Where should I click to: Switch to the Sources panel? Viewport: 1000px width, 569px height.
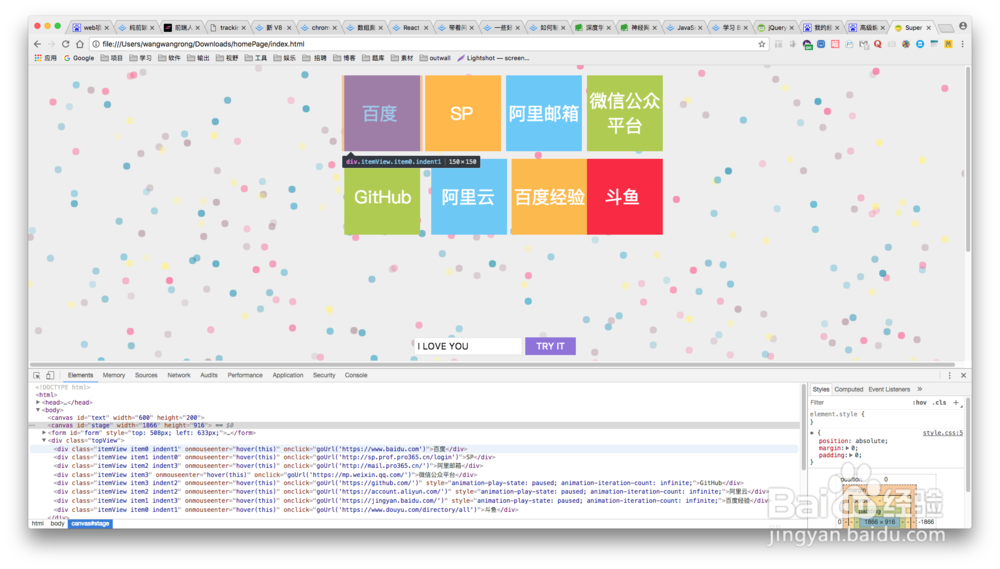click(x=146, y=376)
